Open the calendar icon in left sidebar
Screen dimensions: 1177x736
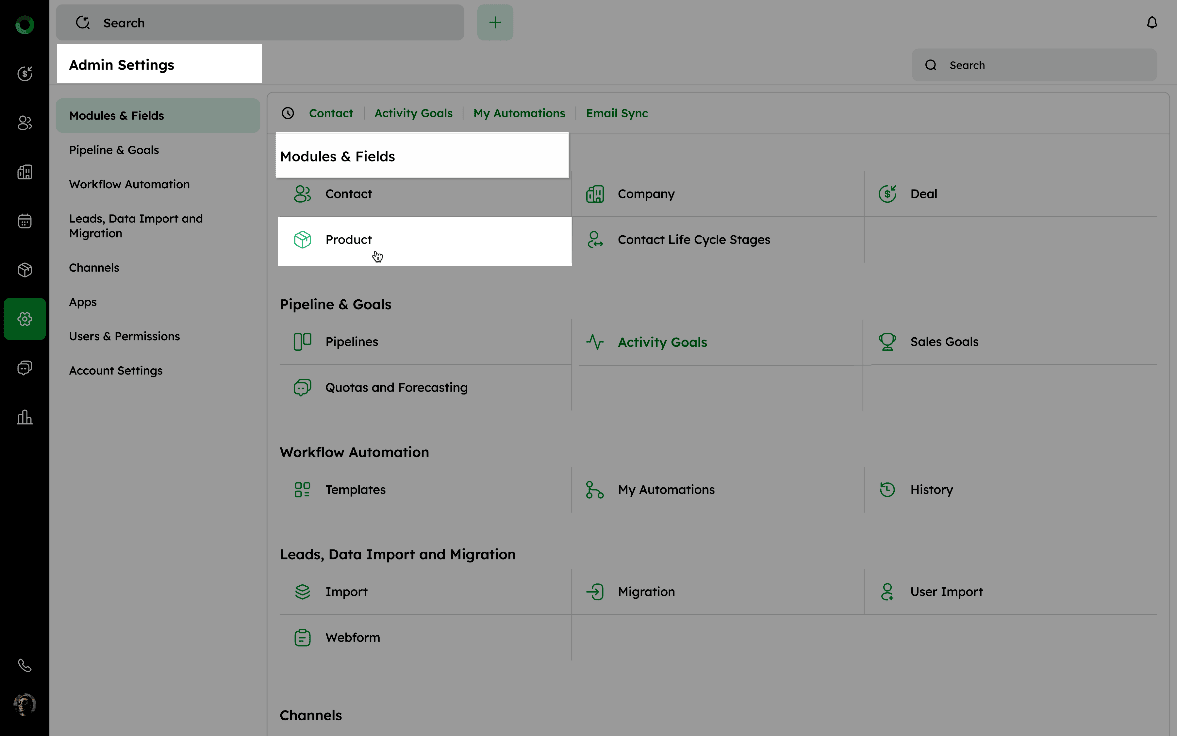[x=25, y=221]
